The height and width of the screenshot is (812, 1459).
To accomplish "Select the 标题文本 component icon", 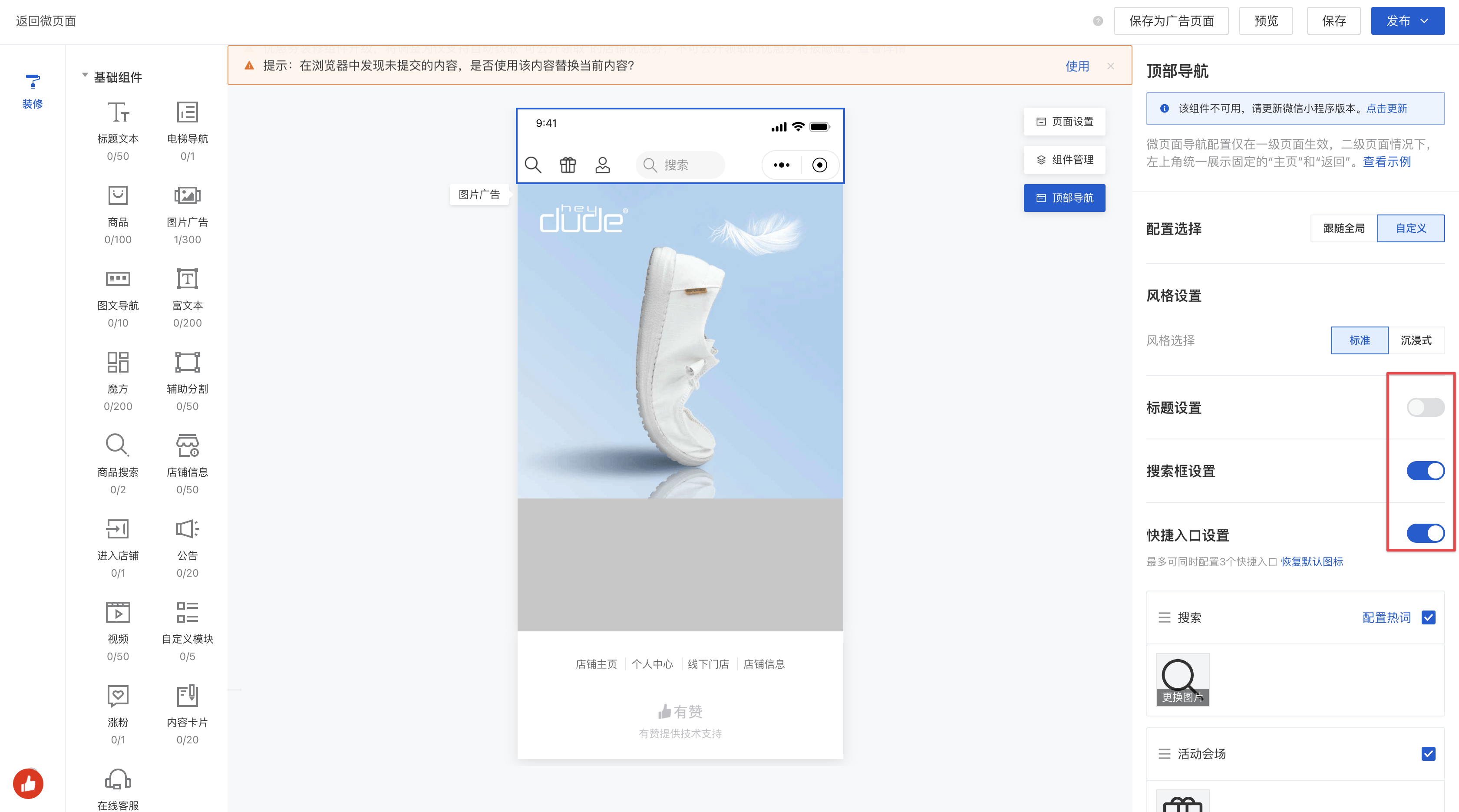I will tap(118, 113).
